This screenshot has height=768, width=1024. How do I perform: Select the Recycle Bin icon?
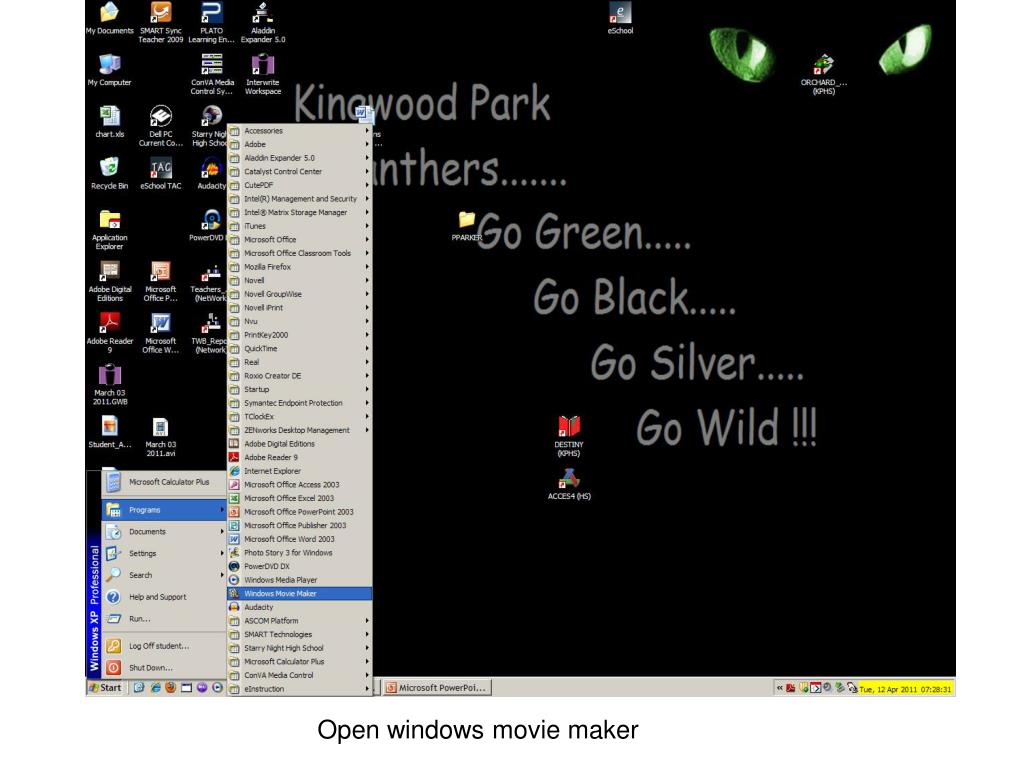pyautogui.click(x=109, y=174)
